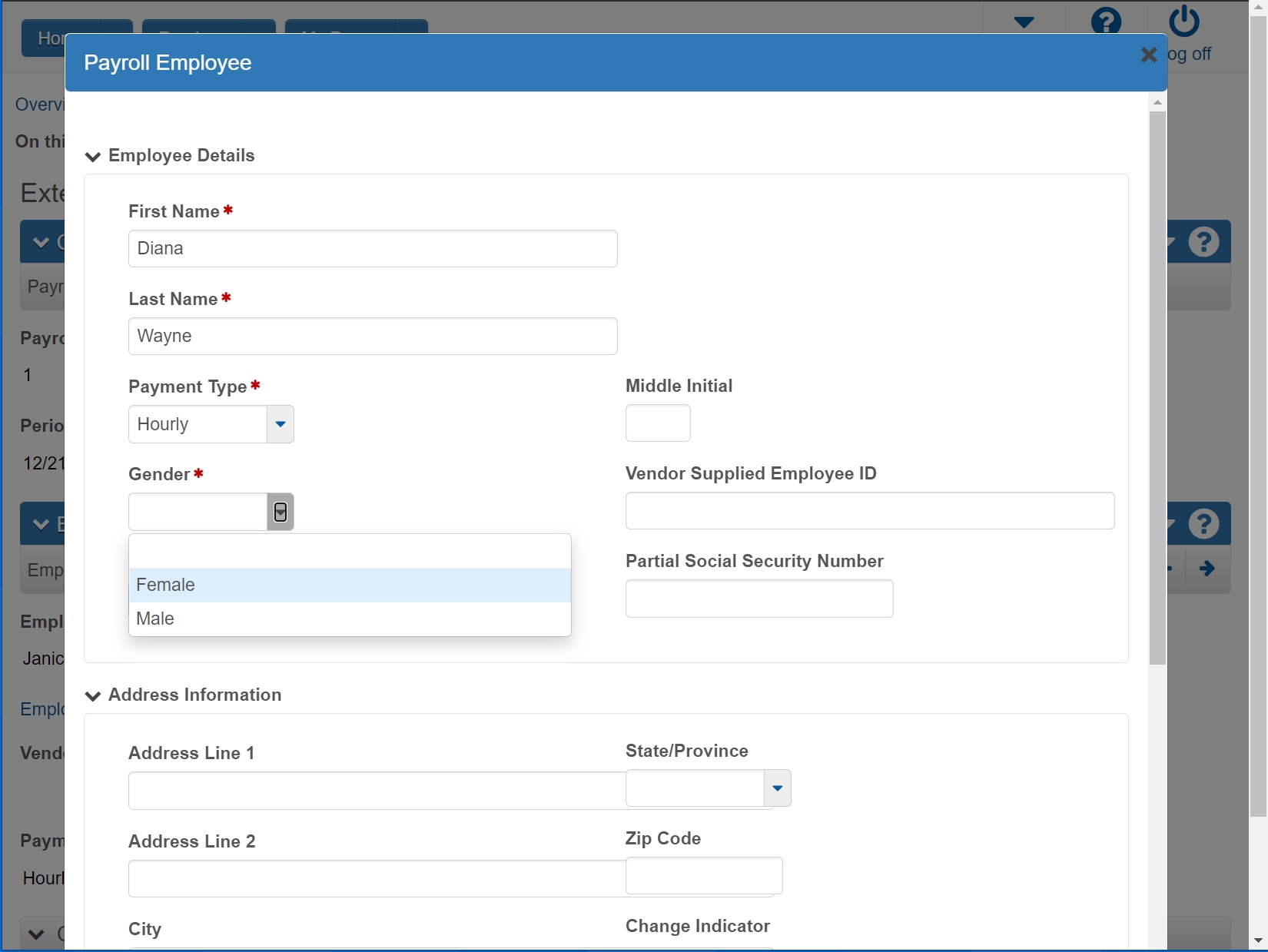Open the Payment Type dropdown arrow
The height and width of the screenshot is (952, 1268).
(x=280, y=424)
